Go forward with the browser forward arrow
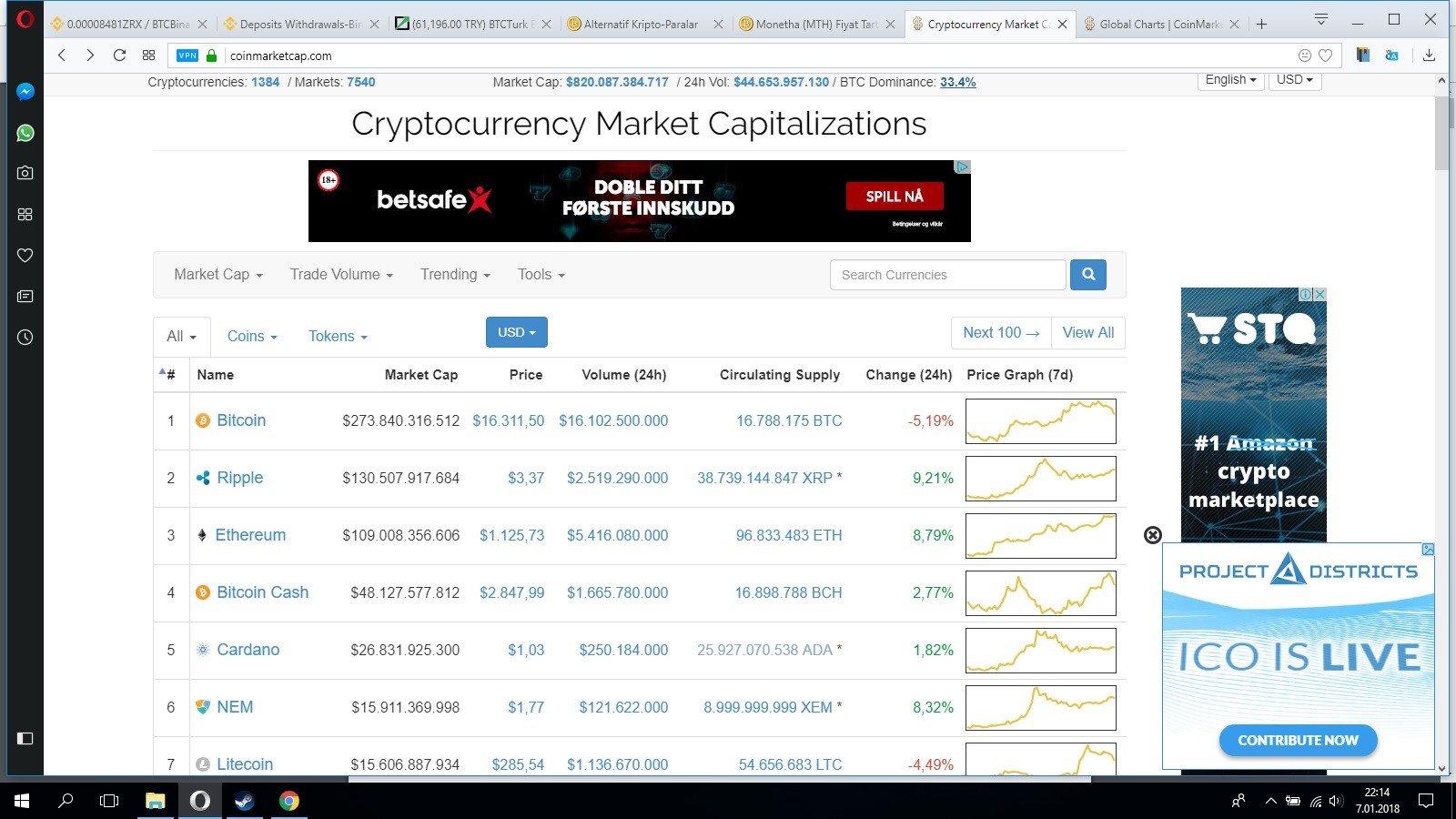 tap(89, 56)
